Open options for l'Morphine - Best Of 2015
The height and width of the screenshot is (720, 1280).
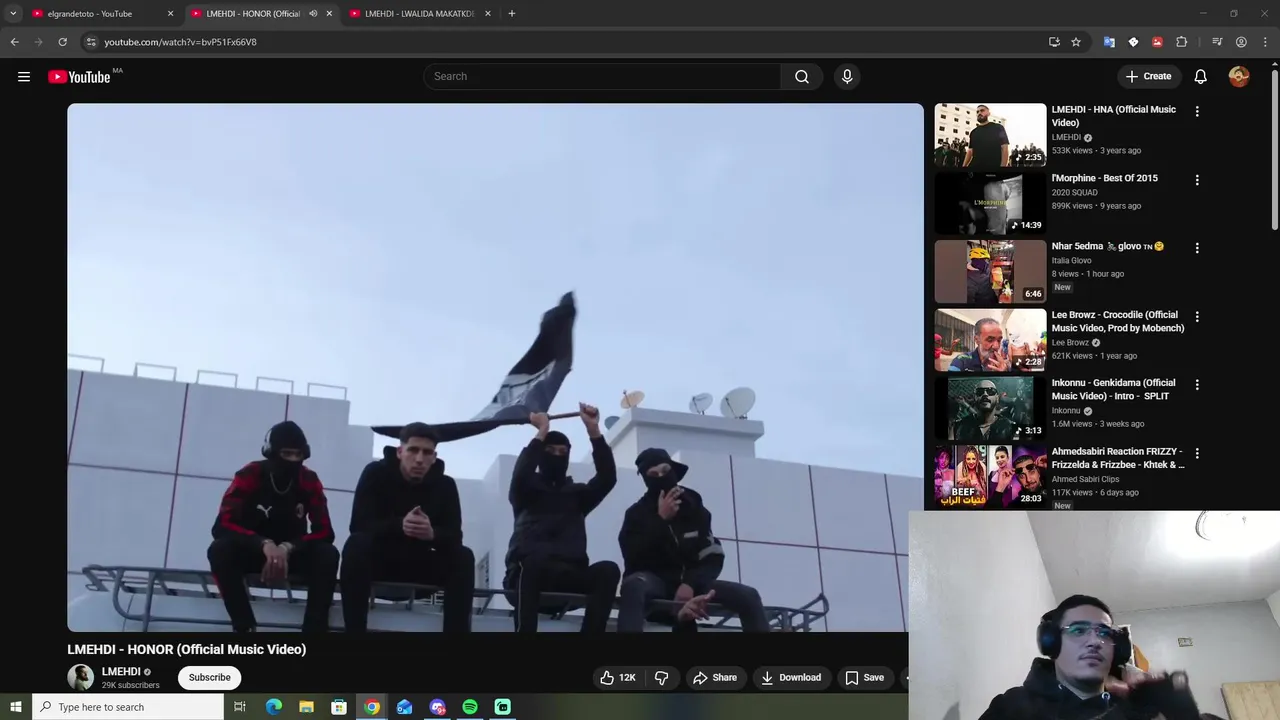[1197, 180]
